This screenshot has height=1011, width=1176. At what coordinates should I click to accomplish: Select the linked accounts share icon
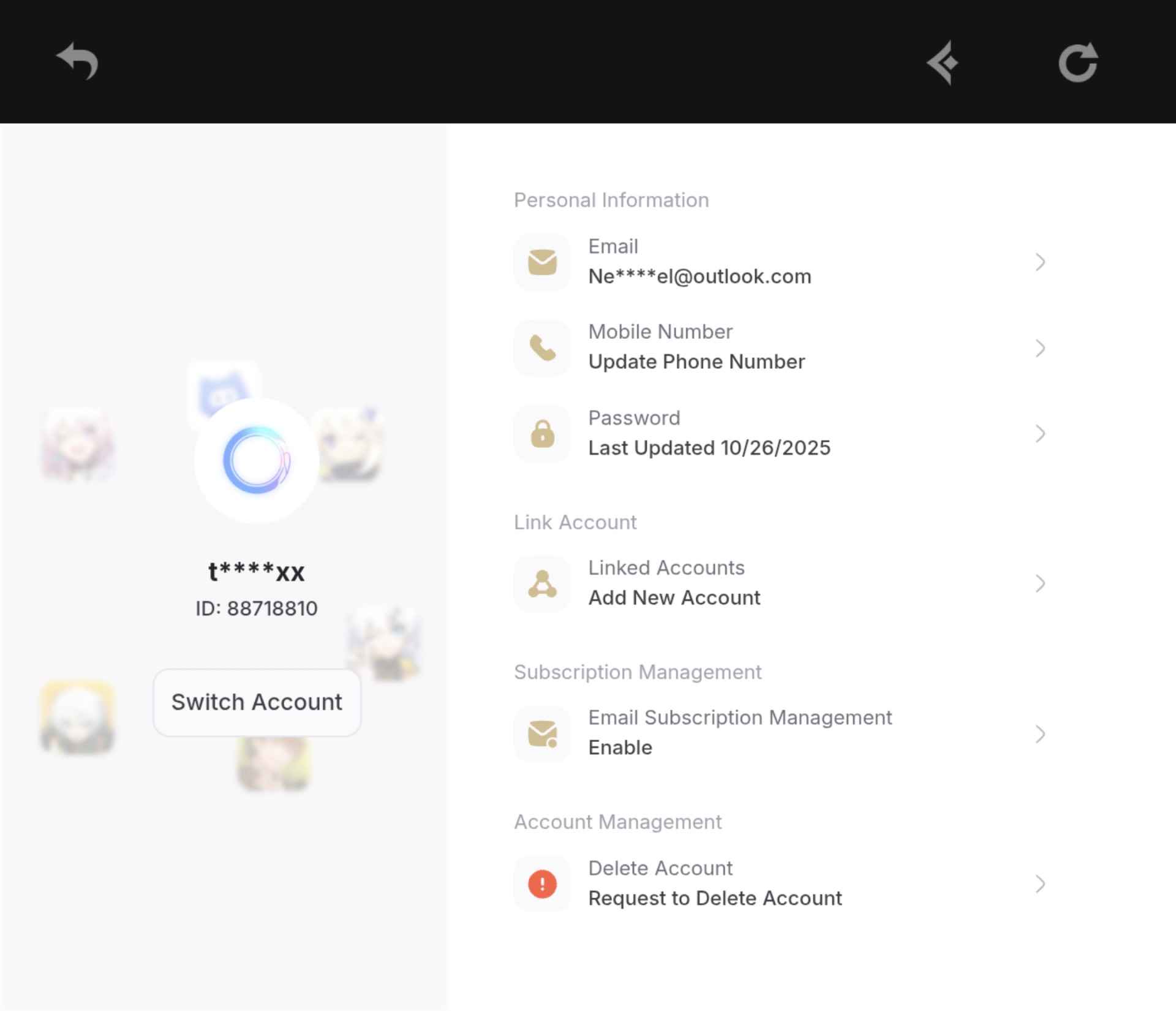click(x=541, y=583)
